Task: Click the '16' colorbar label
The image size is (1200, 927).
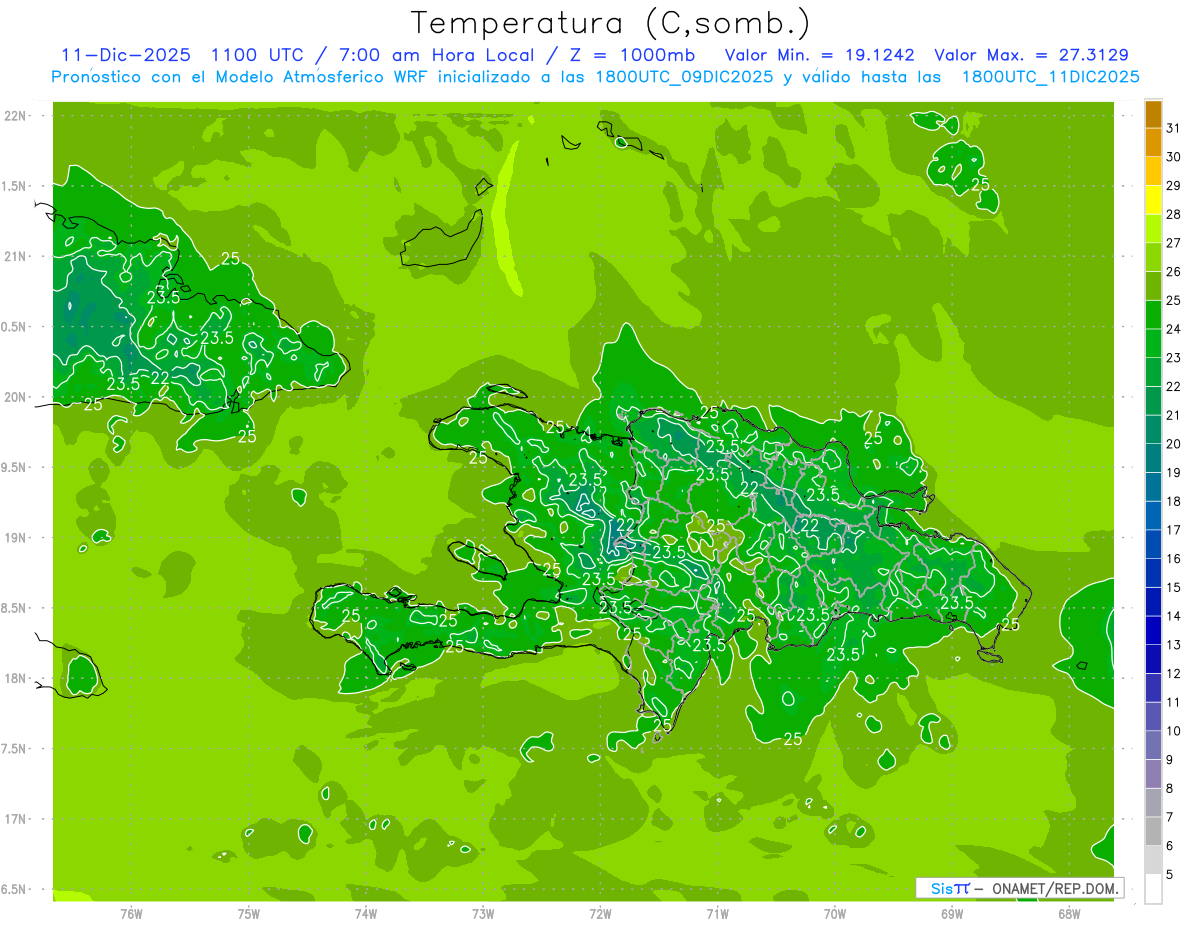Action: [x=1173, y=559]
